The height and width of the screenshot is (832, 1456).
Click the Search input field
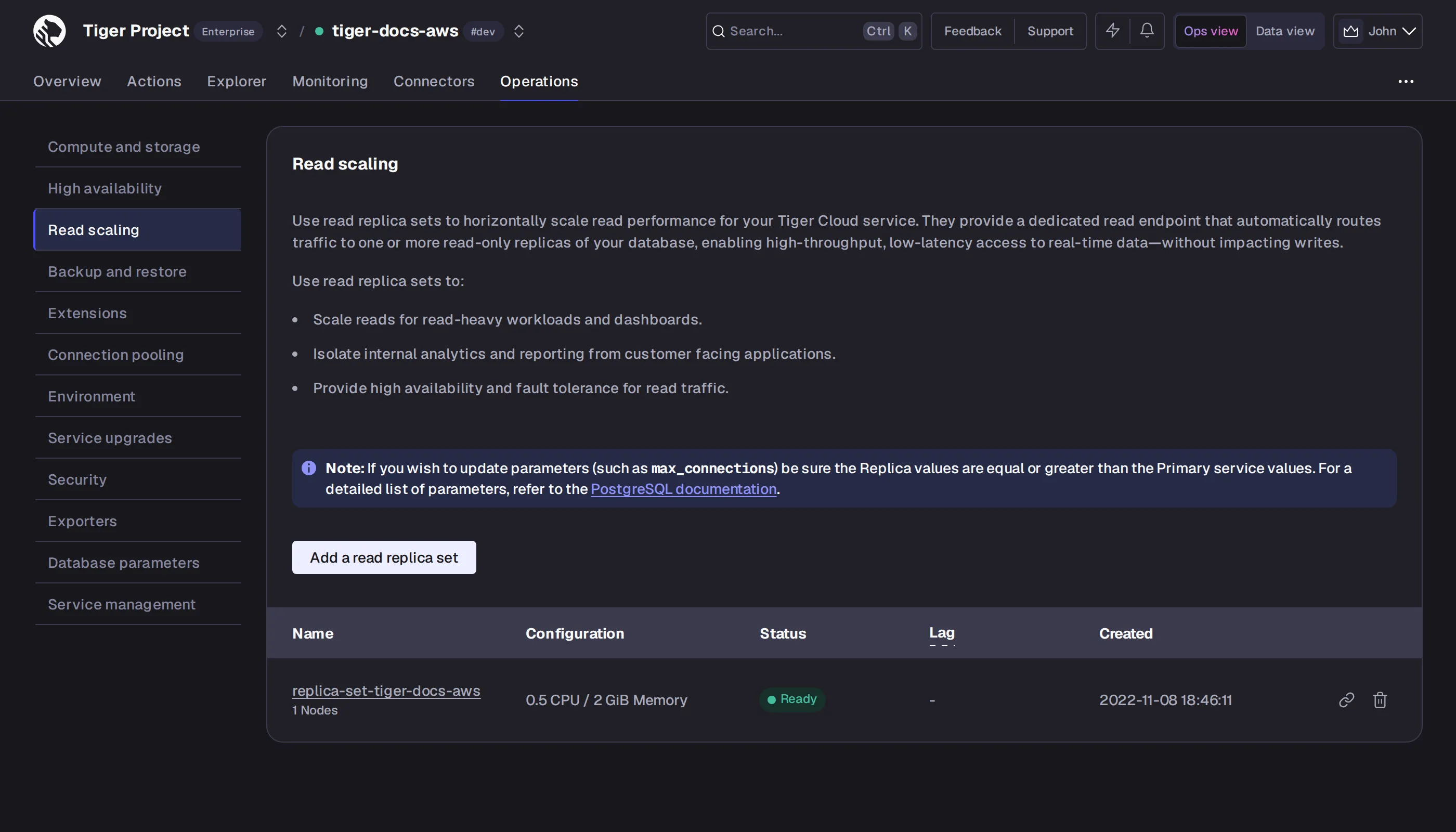[x=814, y=31]
